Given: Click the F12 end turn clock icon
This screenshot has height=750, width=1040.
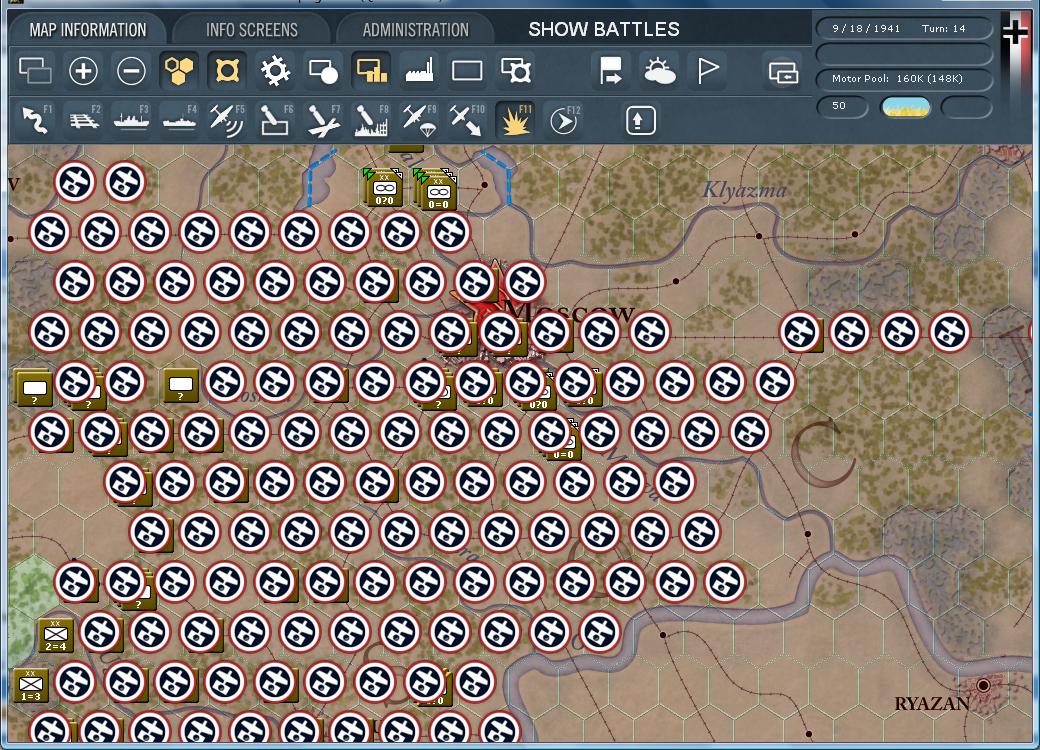Looking at the screenshot, I should tap(563, 119).
